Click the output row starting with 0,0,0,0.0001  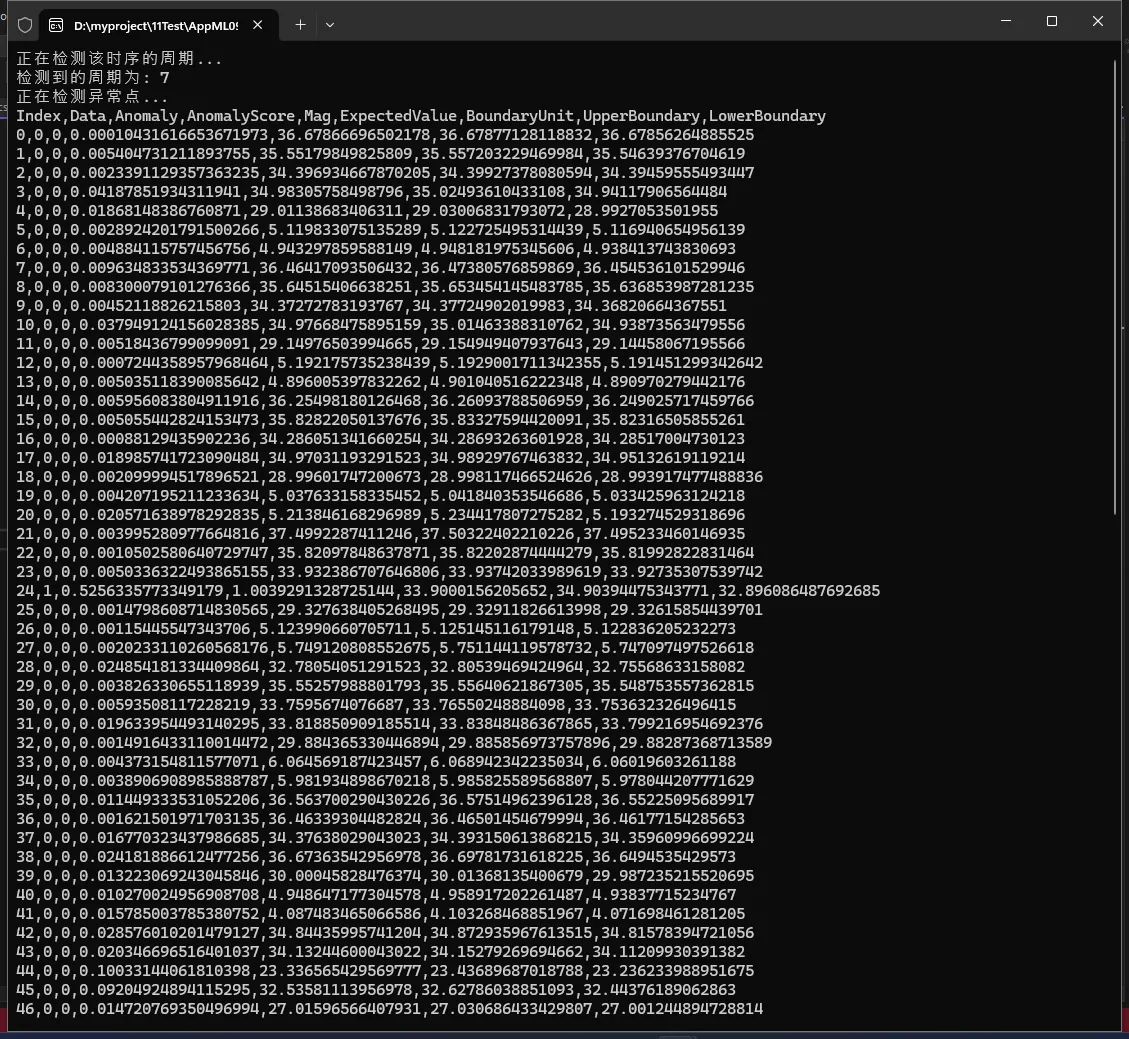(x=385, y=135)
